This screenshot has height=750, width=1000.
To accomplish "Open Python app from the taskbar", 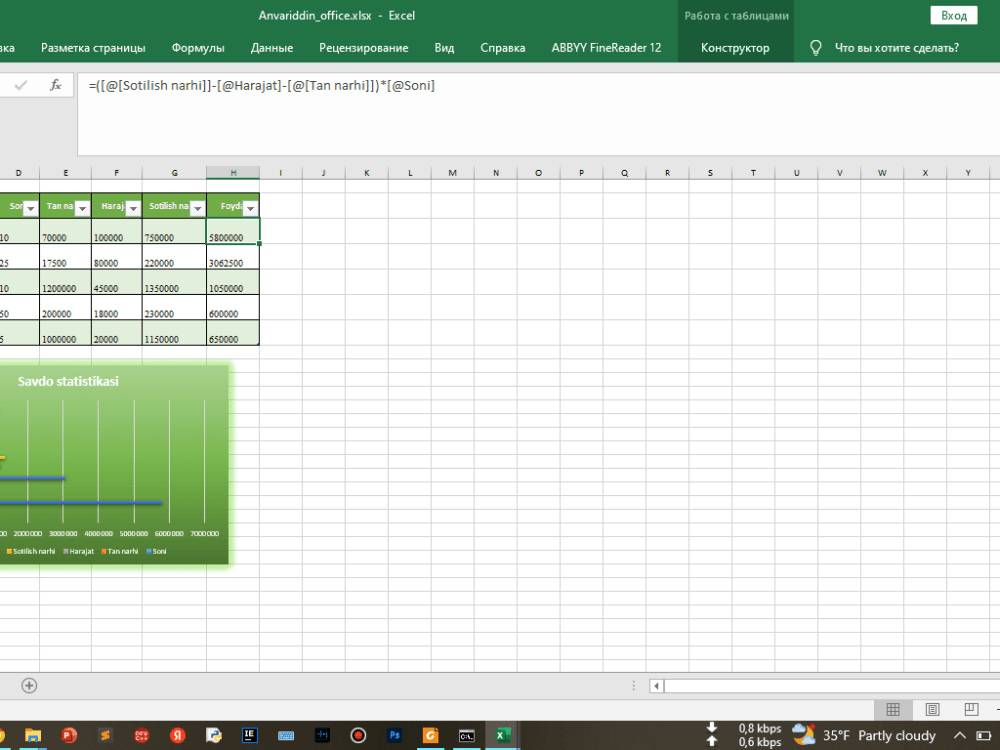I will [214, 735].
